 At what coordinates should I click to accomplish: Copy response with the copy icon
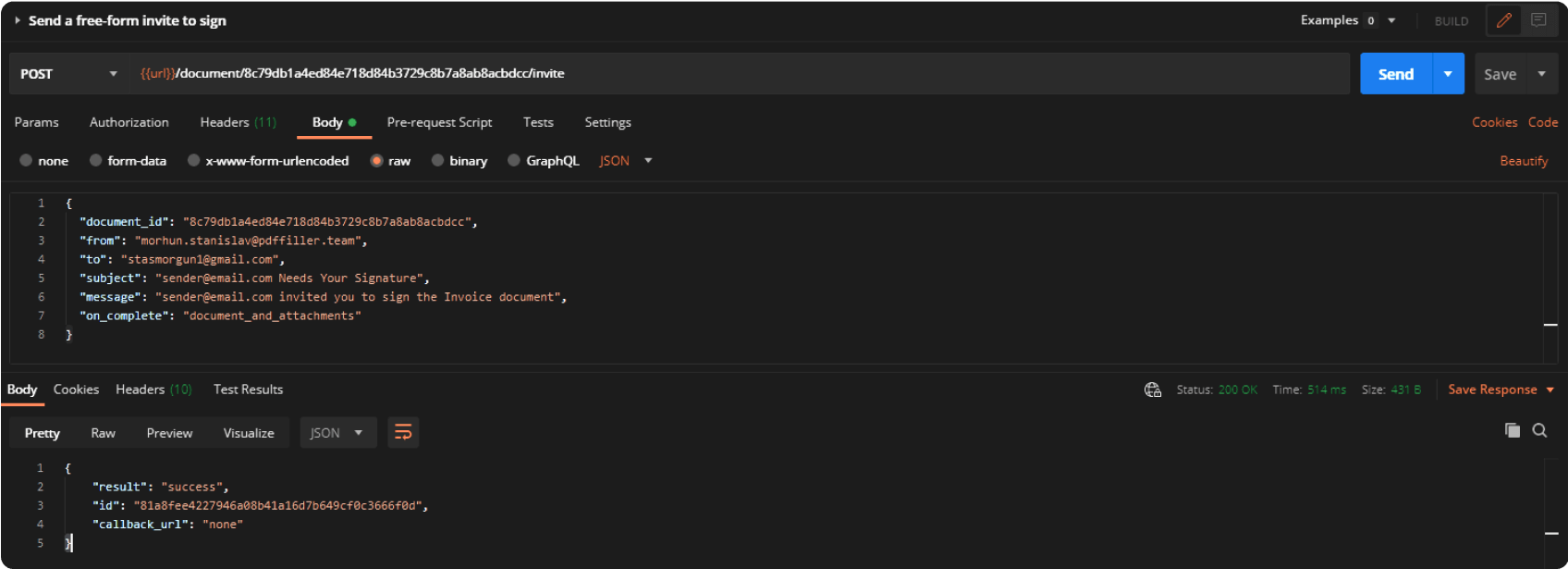1513,430
